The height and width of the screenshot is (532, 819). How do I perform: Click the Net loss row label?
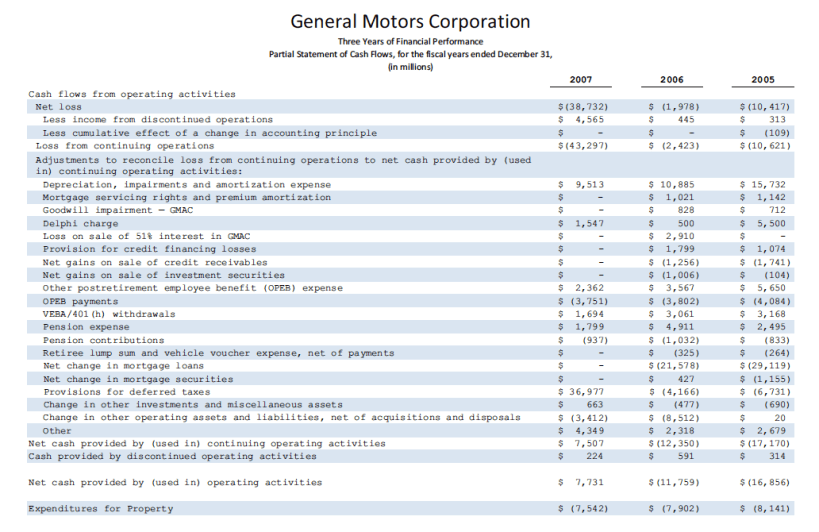coord(59,106)
